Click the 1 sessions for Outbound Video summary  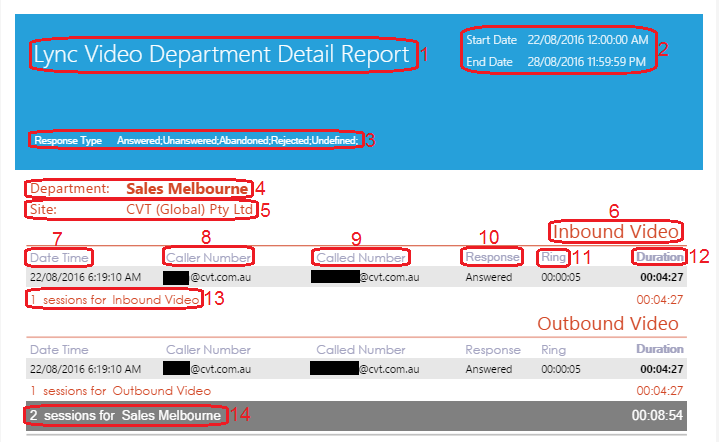click(121, 391)
